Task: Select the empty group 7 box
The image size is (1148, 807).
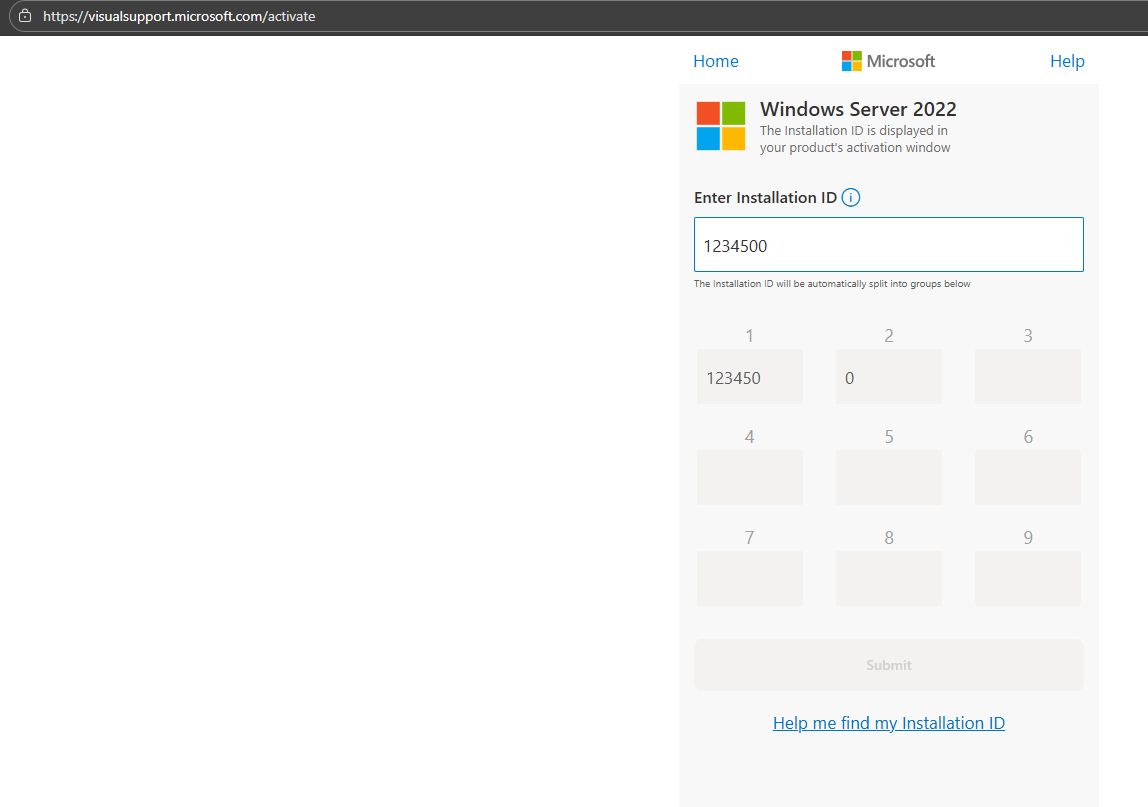Action: (x=749, y=579)
